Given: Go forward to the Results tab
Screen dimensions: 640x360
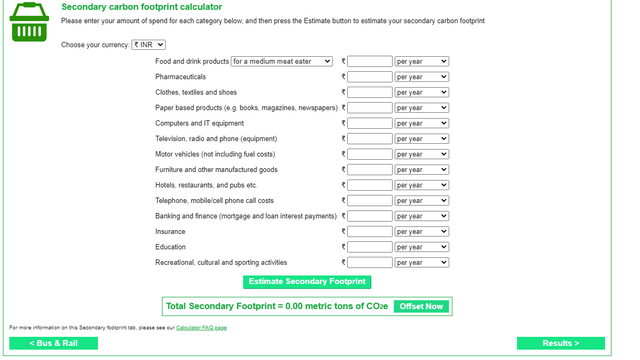Looking at the screenshot, I should 561,343.
